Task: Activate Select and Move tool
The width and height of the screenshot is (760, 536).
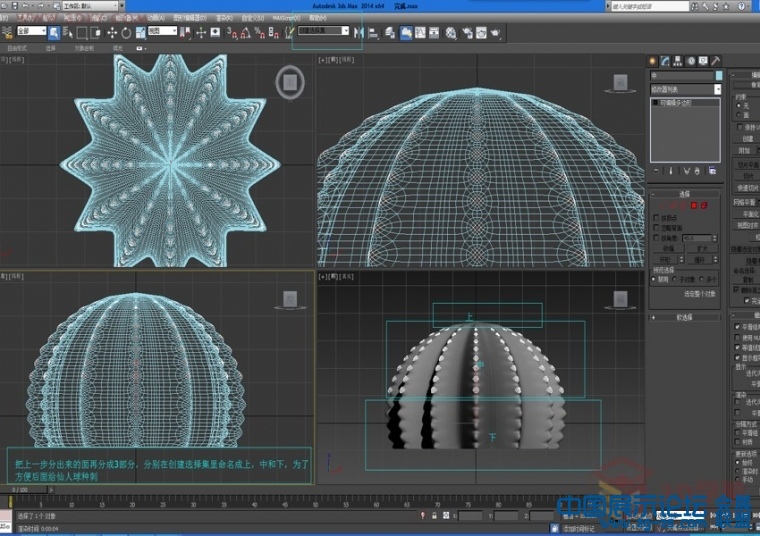Action: [x=112, y=33]
